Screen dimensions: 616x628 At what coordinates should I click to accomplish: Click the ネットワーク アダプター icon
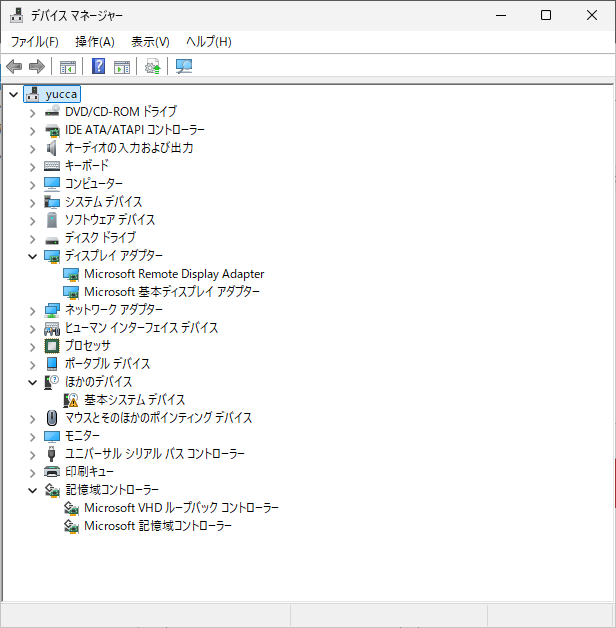tap(52, 310)
